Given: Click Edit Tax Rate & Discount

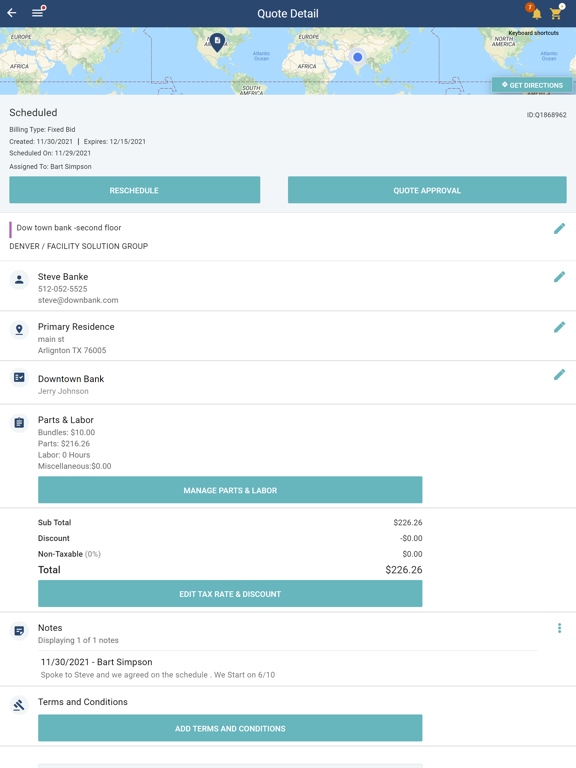Looking at the screenshot, I should (230, 594).
